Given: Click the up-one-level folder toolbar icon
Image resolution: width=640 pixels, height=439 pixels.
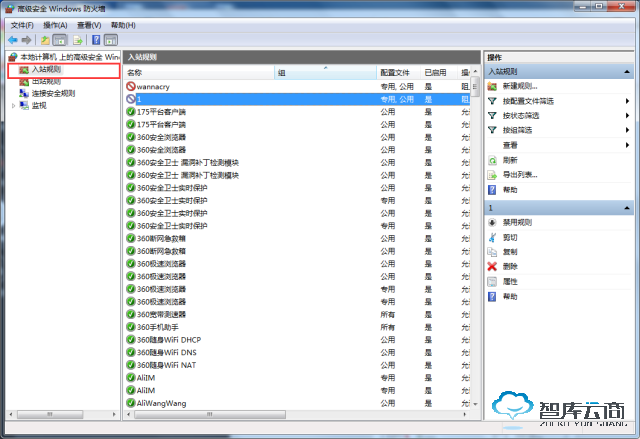Looking at the screenshot, I should tap(45, 40).
